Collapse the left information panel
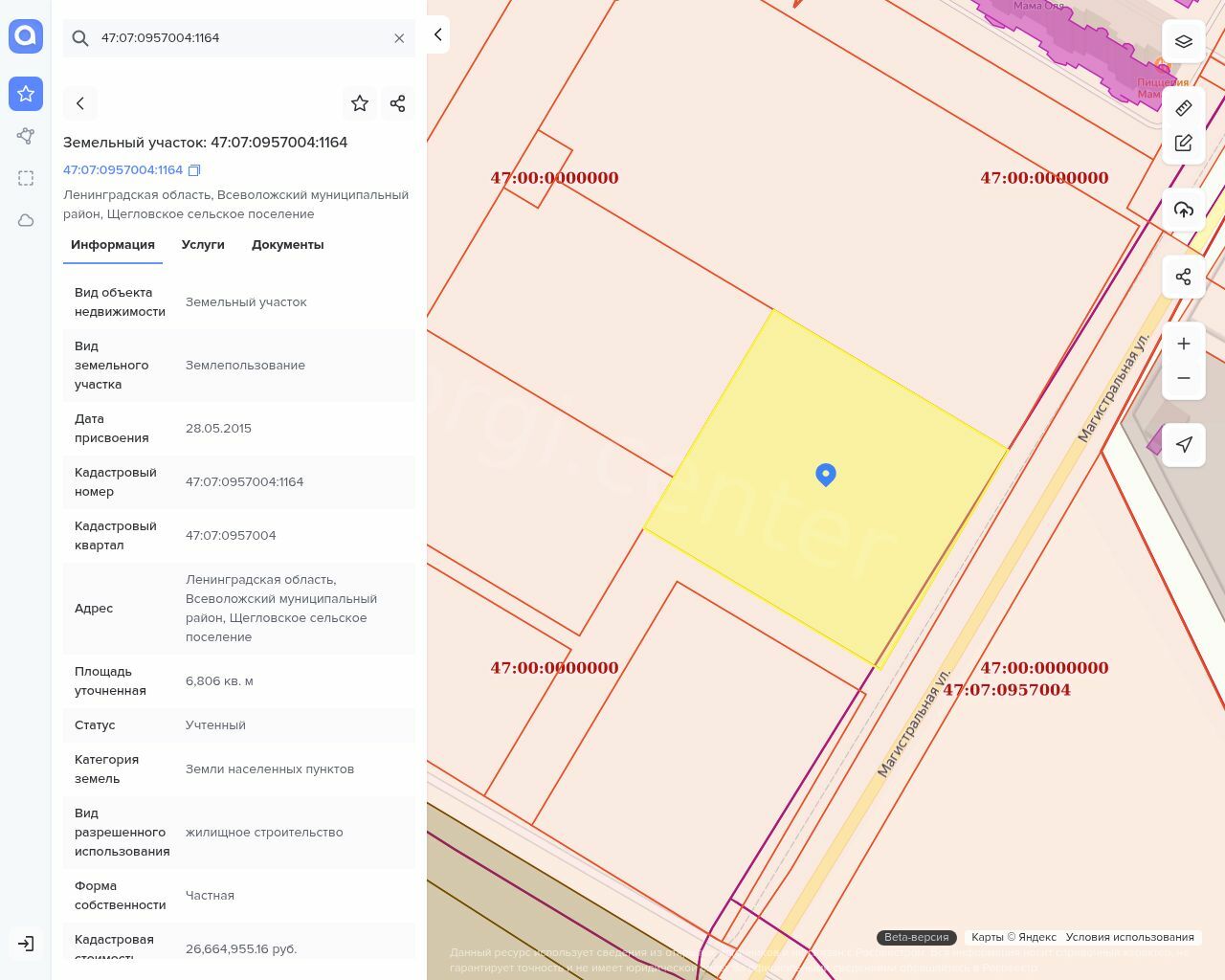1225x980 pixels. pos(437,34)
